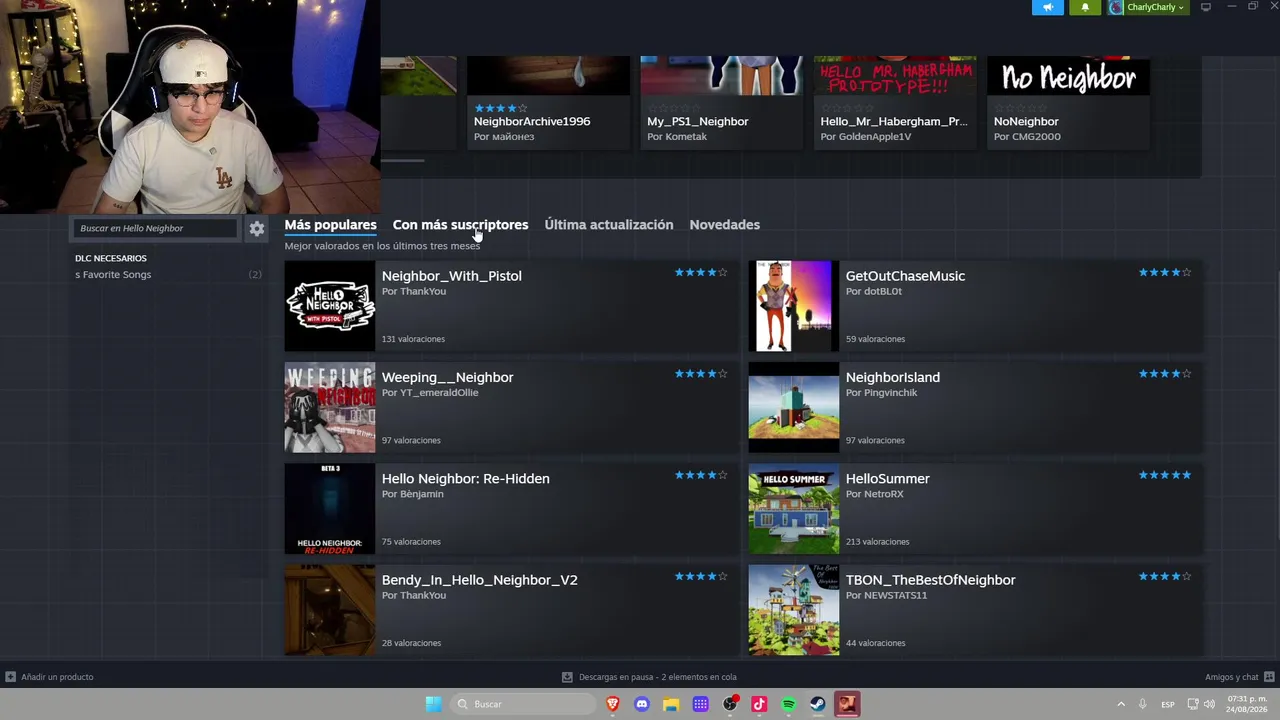
Task: Open the TBON_TheBestOfNeighbor thumbnail
Action: (x=794, y=610)
